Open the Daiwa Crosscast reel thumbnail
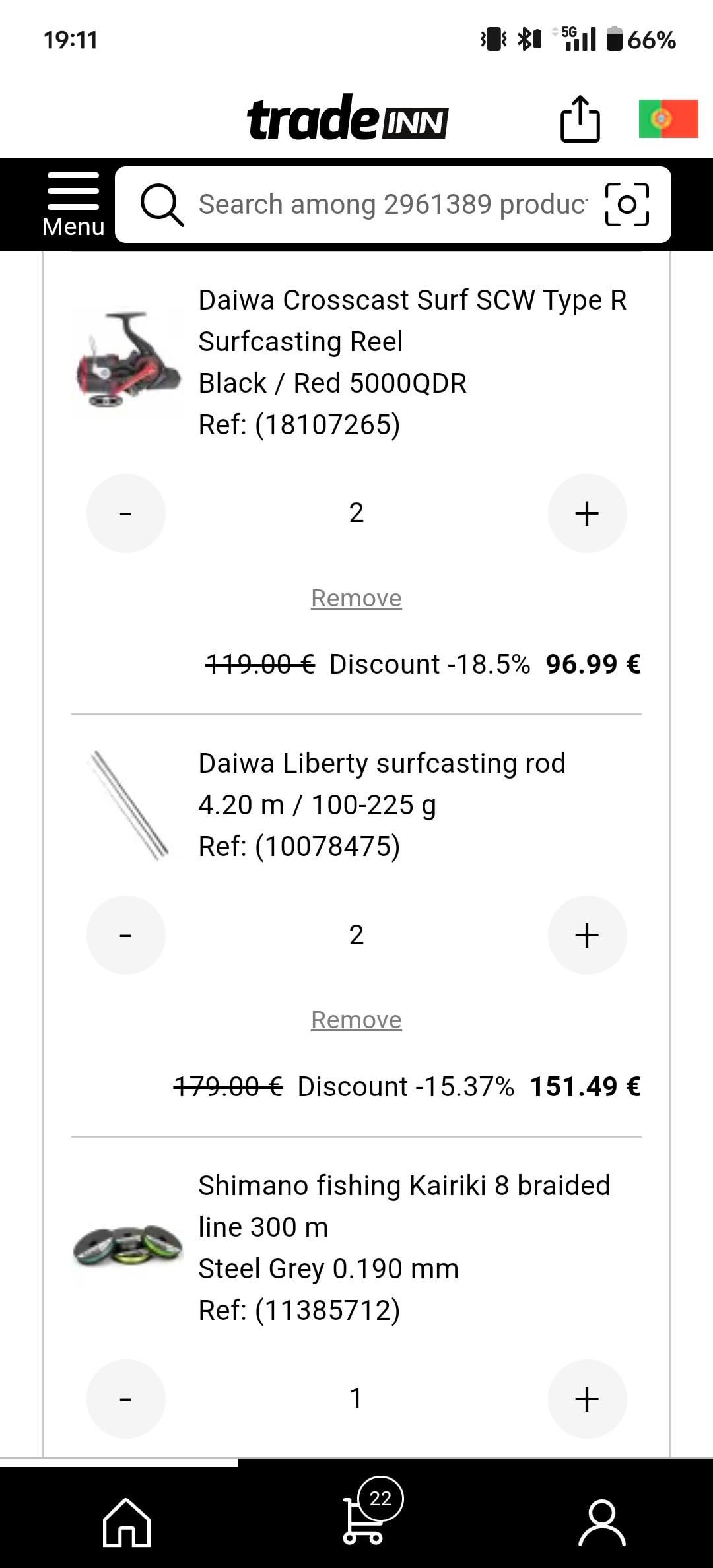Image resolution: width=713 pixels, height=1568 pixels. 127,360
